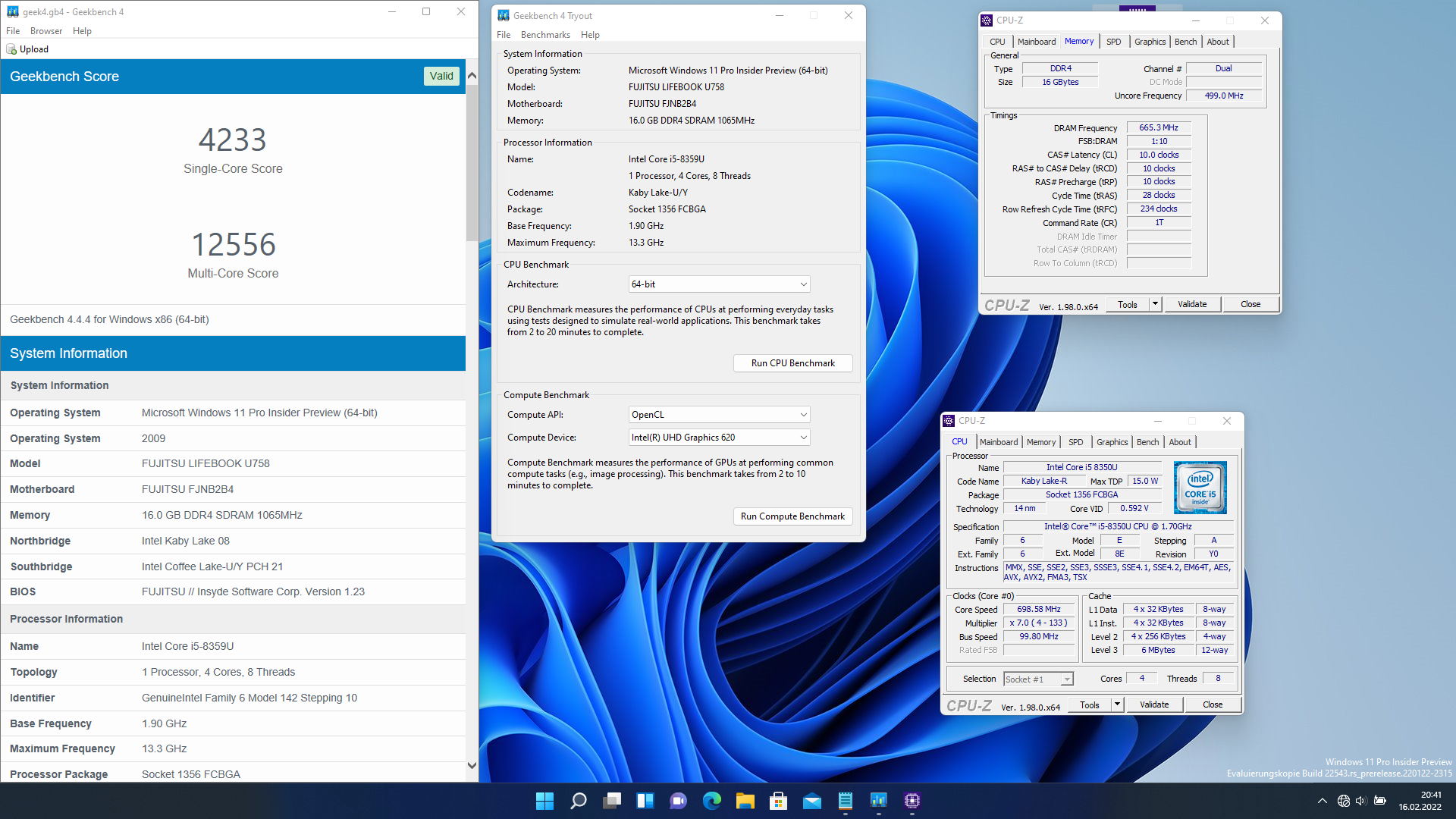The width and height of the screenshot is (1456, 819).
Task: Click the battery tray icon
Action: click(x=1380, y=801)
